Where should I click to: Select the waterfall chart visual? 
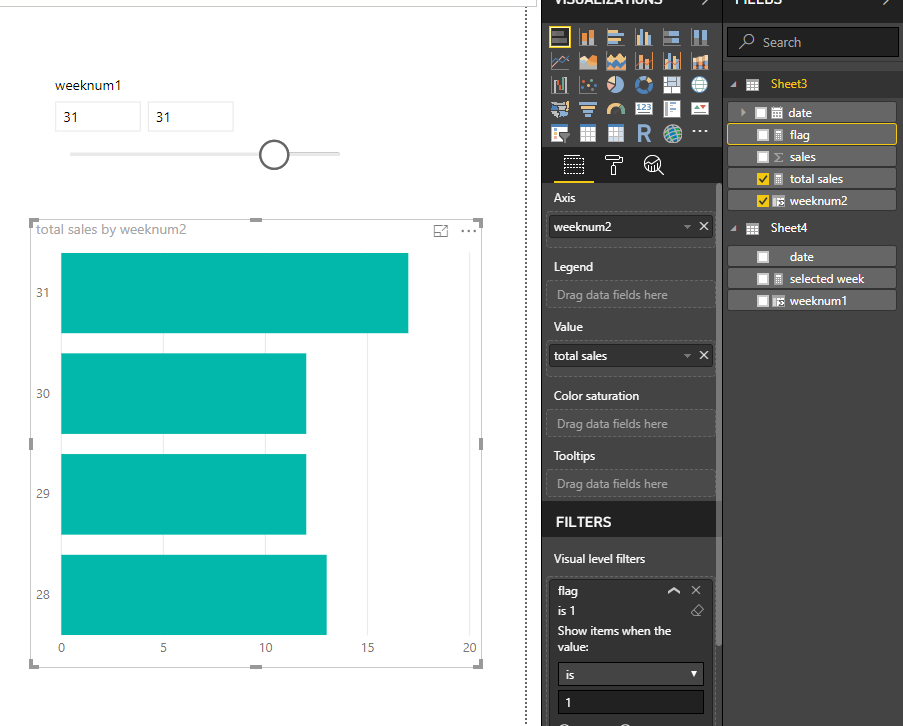click(559, 85)
